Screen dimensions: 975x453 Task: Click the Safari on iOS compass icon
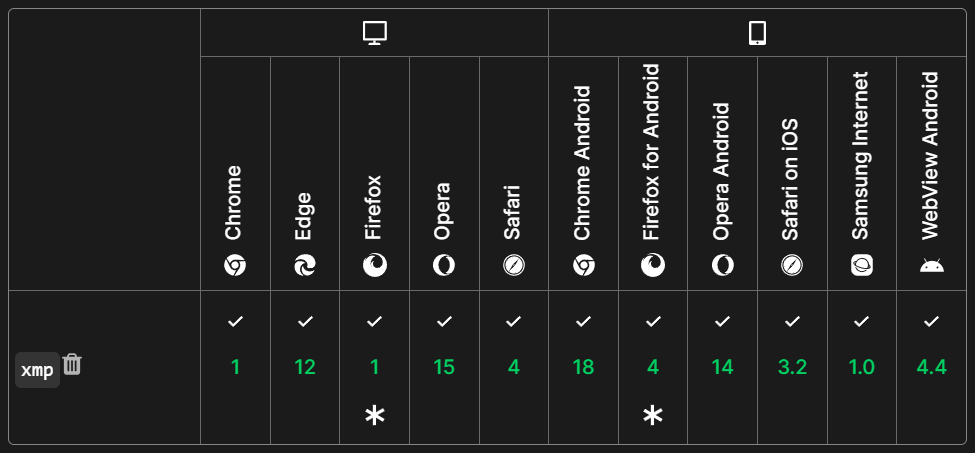pos(792,266)
